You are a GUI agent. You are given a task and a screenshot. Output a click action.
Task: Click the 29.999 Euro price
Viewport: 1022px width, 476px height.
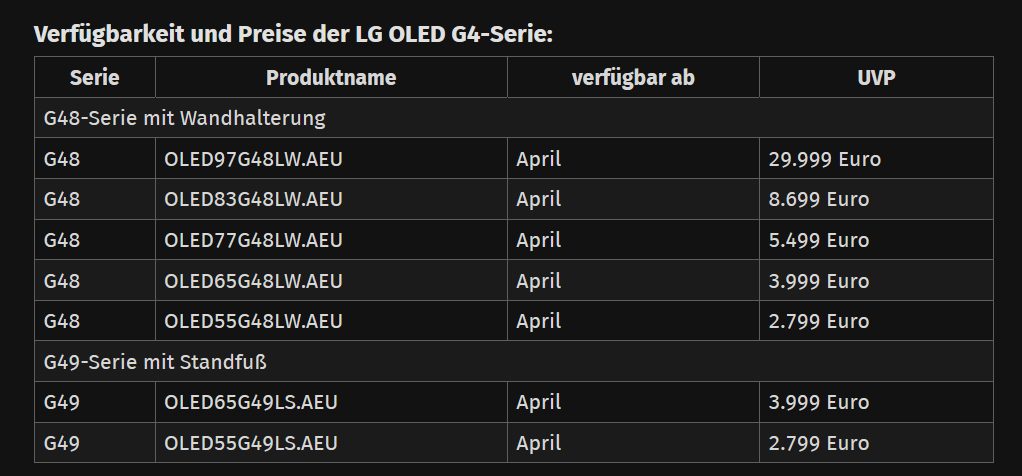pyautogui.click(x=825, y=159)
